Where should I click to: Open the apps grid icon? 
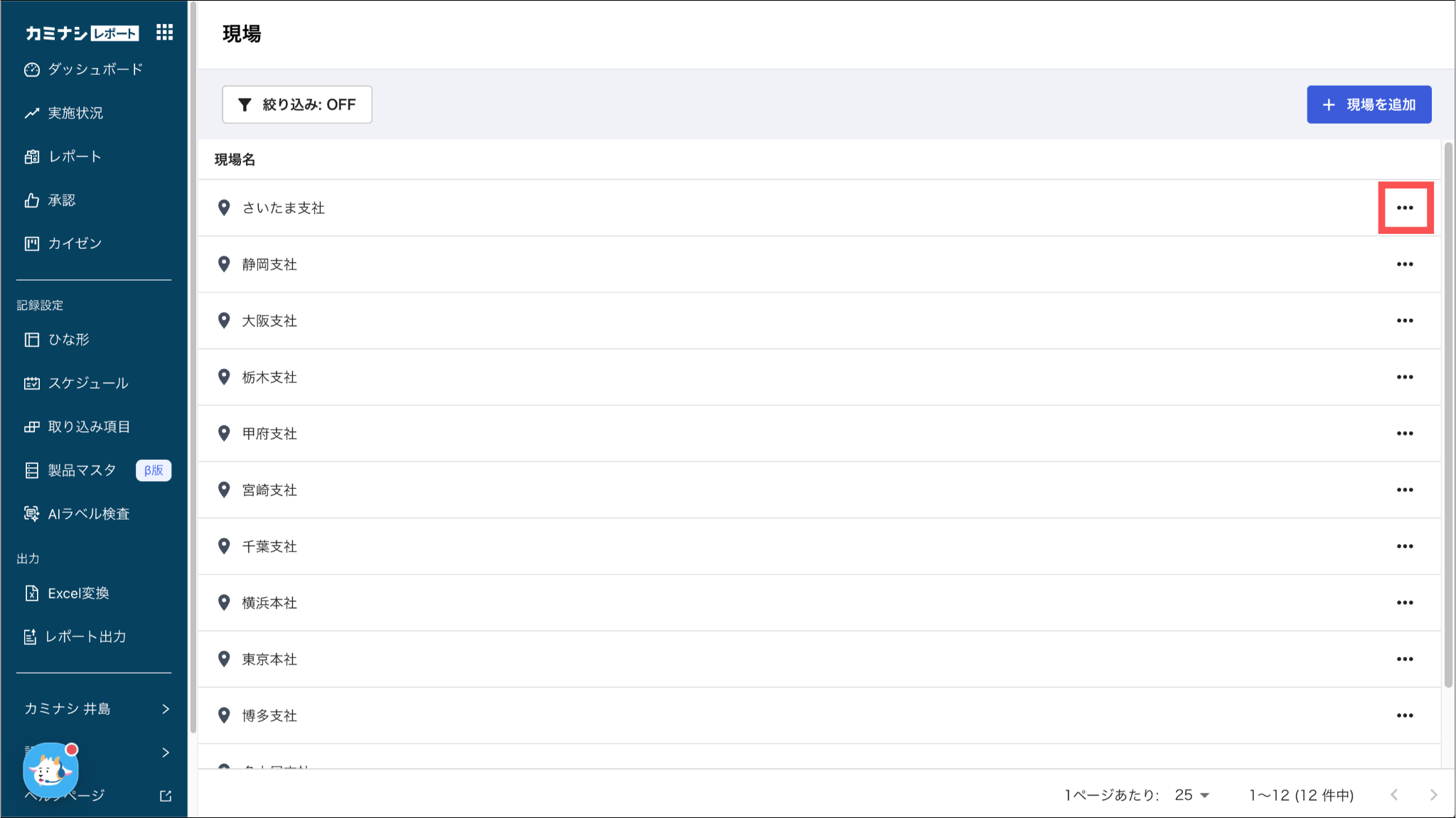coord(164,32)
